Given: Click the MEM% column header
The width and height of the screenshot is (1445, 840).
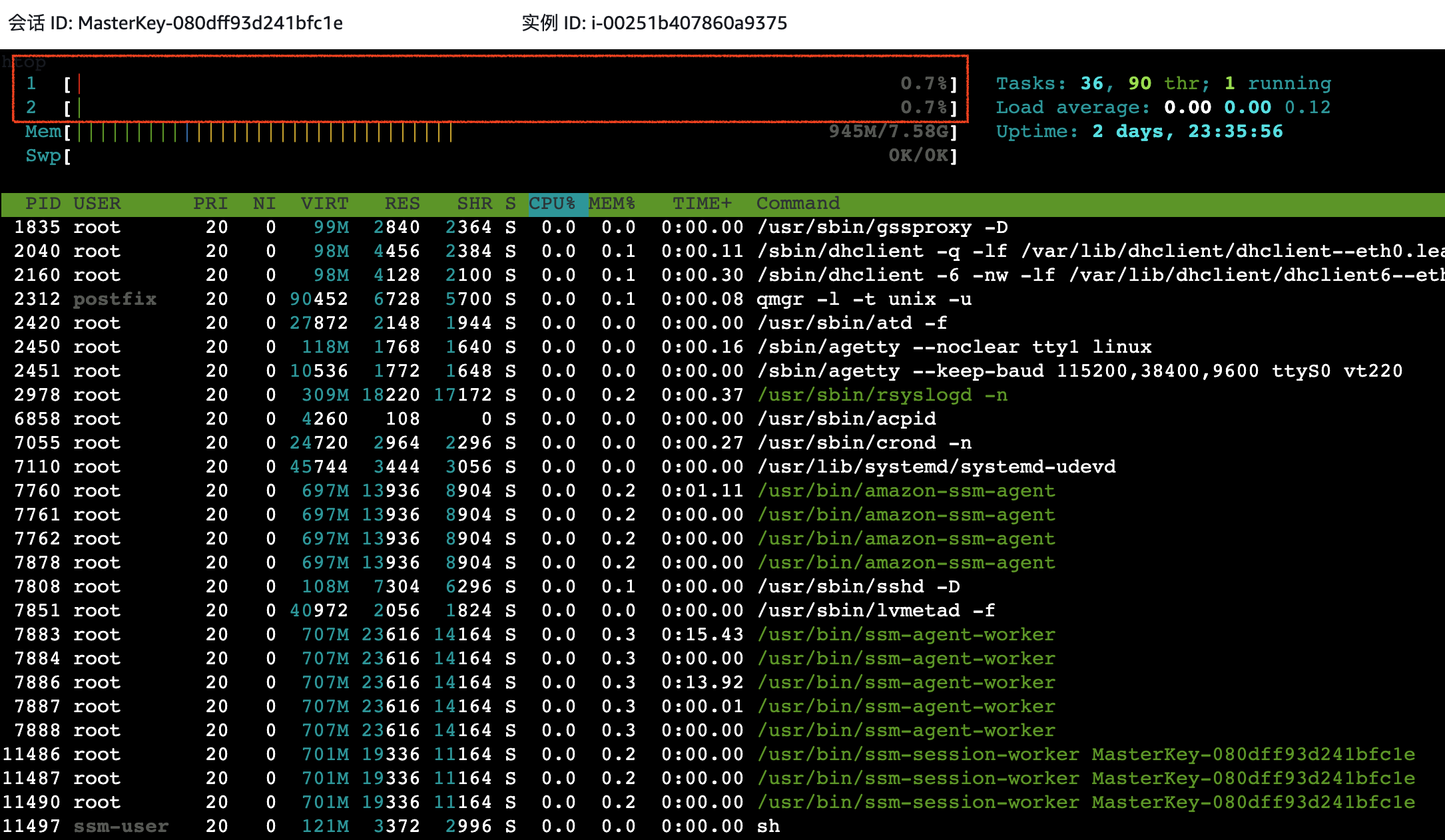Looking at the screenshot, I should [x=611, y=204].
